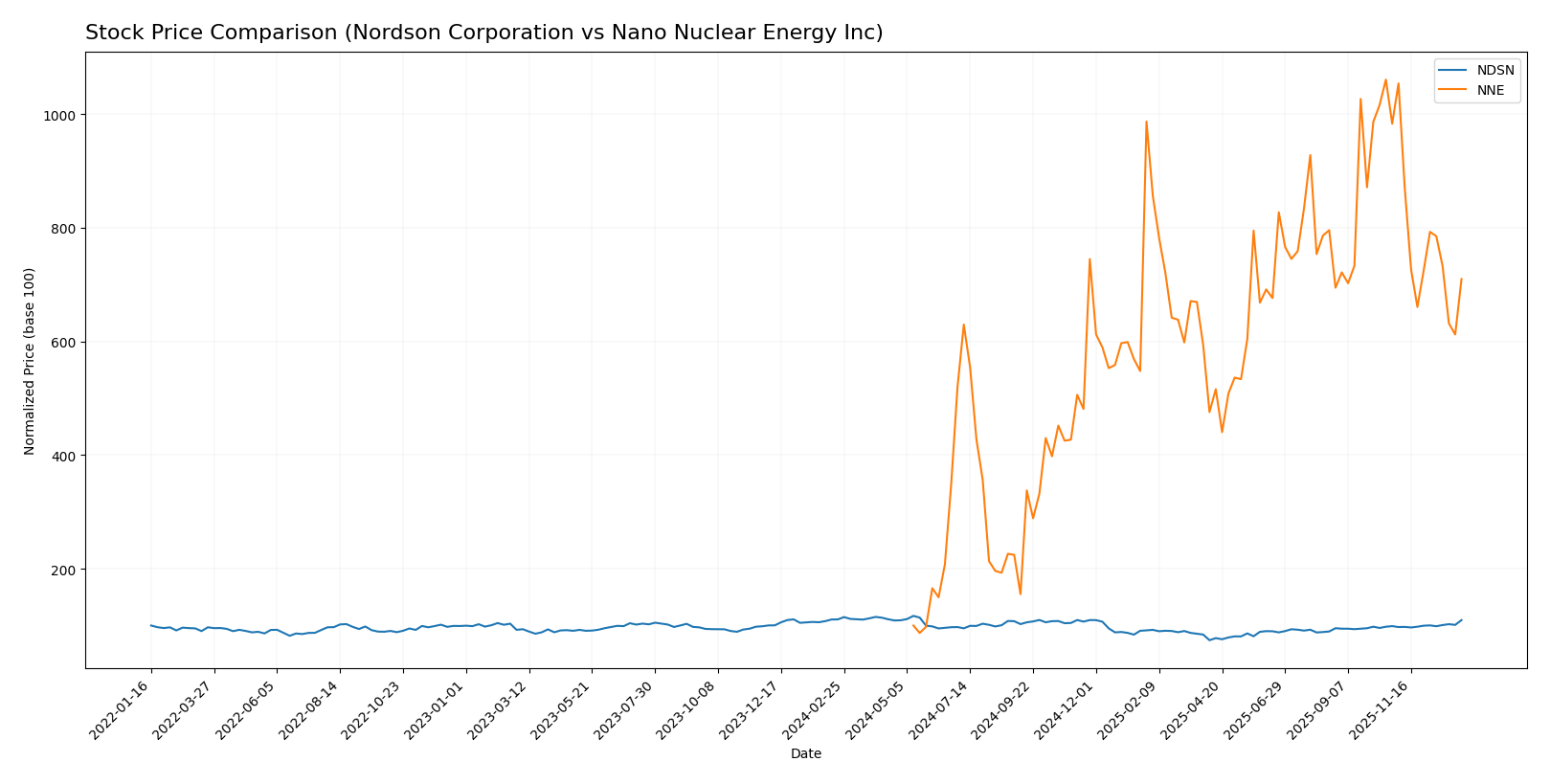Screen dimensions: 1550x784
Task: Click the y-axis tick value 600
Action: click(65, 343)
